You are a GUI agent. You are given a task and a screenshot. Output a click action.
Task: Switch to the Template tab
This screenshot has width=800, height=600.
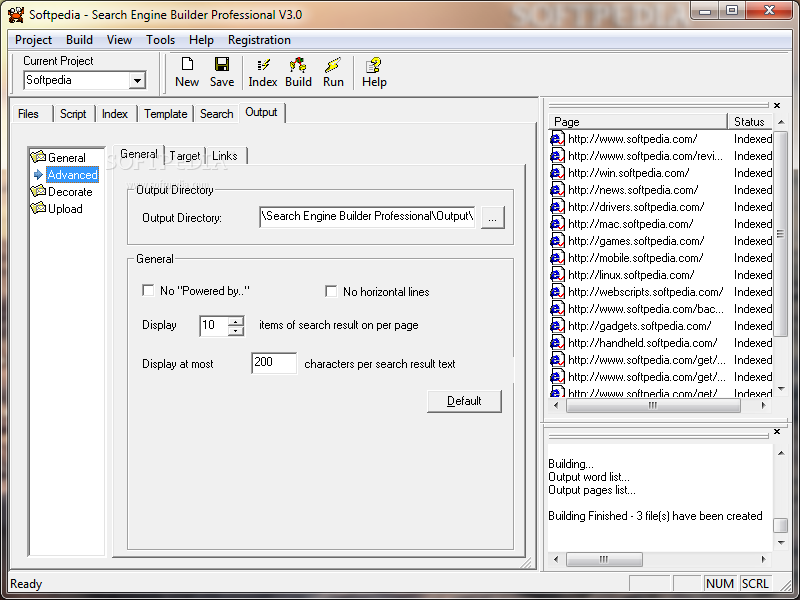[x=165, y=114]
